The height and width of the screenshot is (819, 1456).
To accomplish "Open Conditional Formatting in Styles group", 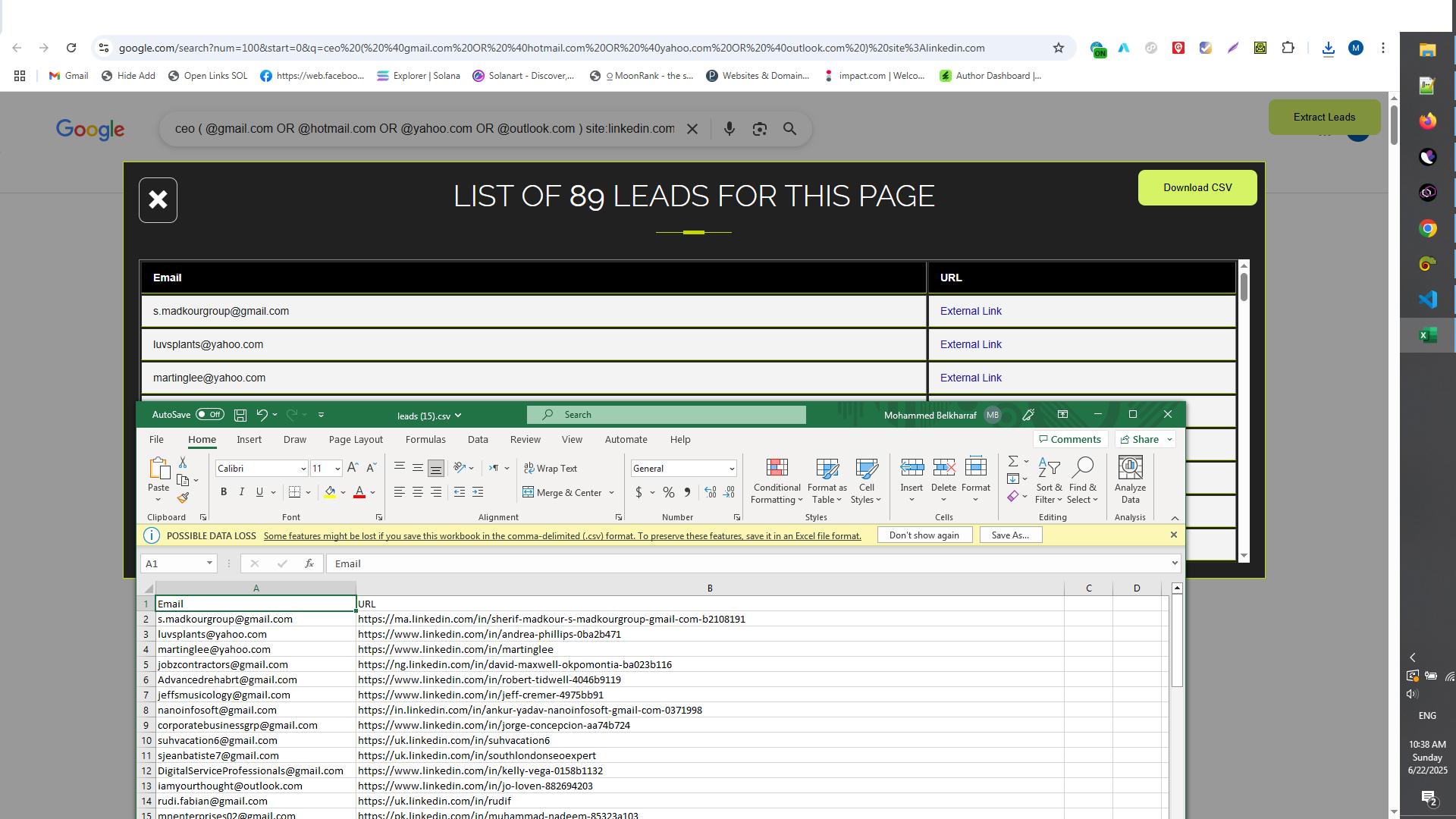I will [x=777, y=481].
